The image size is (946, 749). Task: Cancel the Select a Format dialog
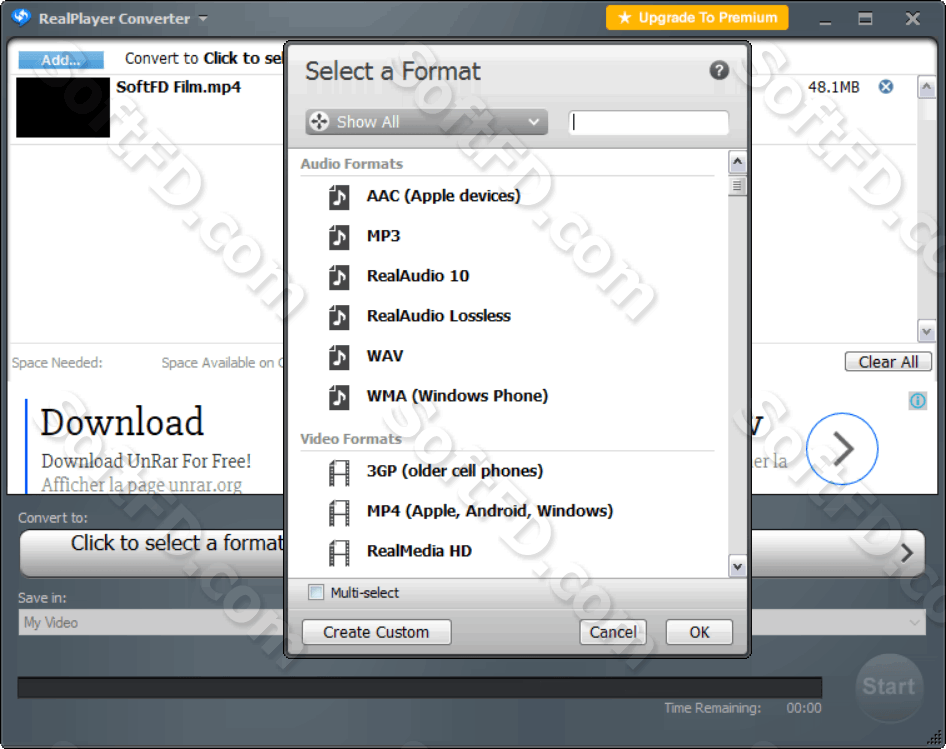click(613, 632)
